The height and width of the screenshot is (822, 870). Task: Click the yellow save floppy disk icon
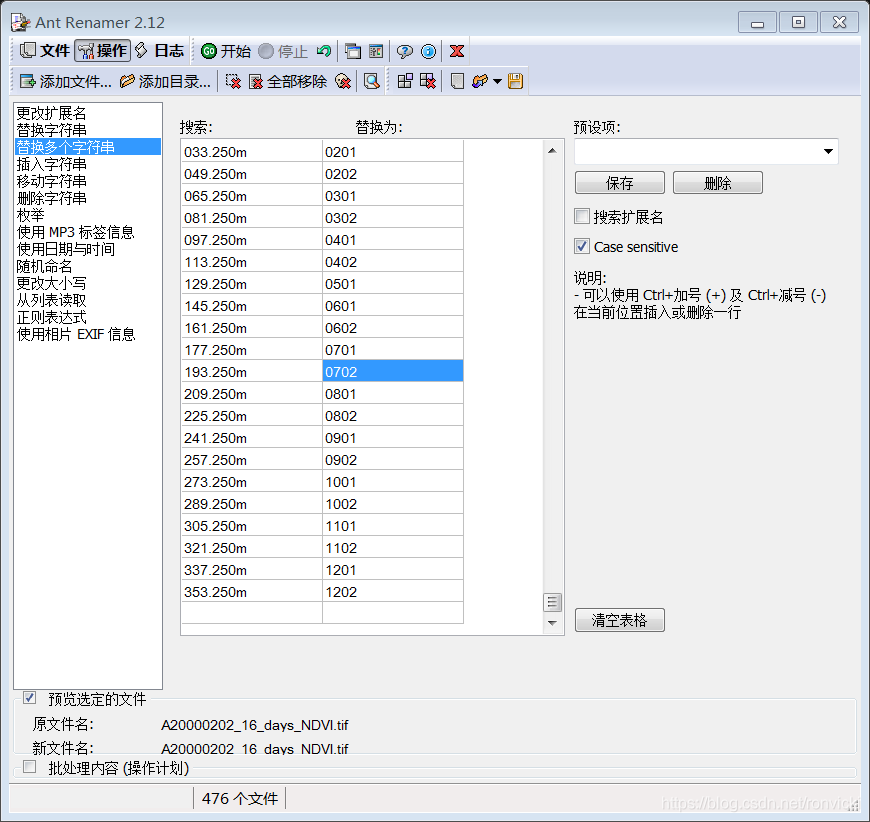(x=515, y=81)
